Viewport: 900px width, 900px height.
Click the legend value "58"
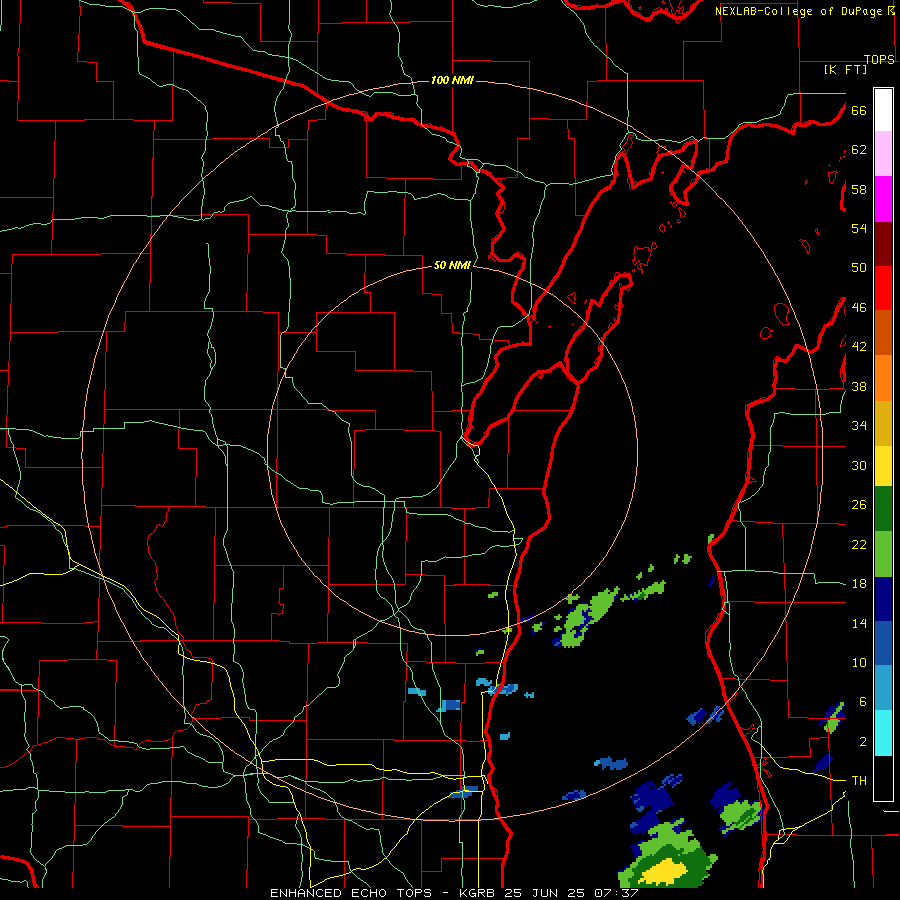(859, 189)
